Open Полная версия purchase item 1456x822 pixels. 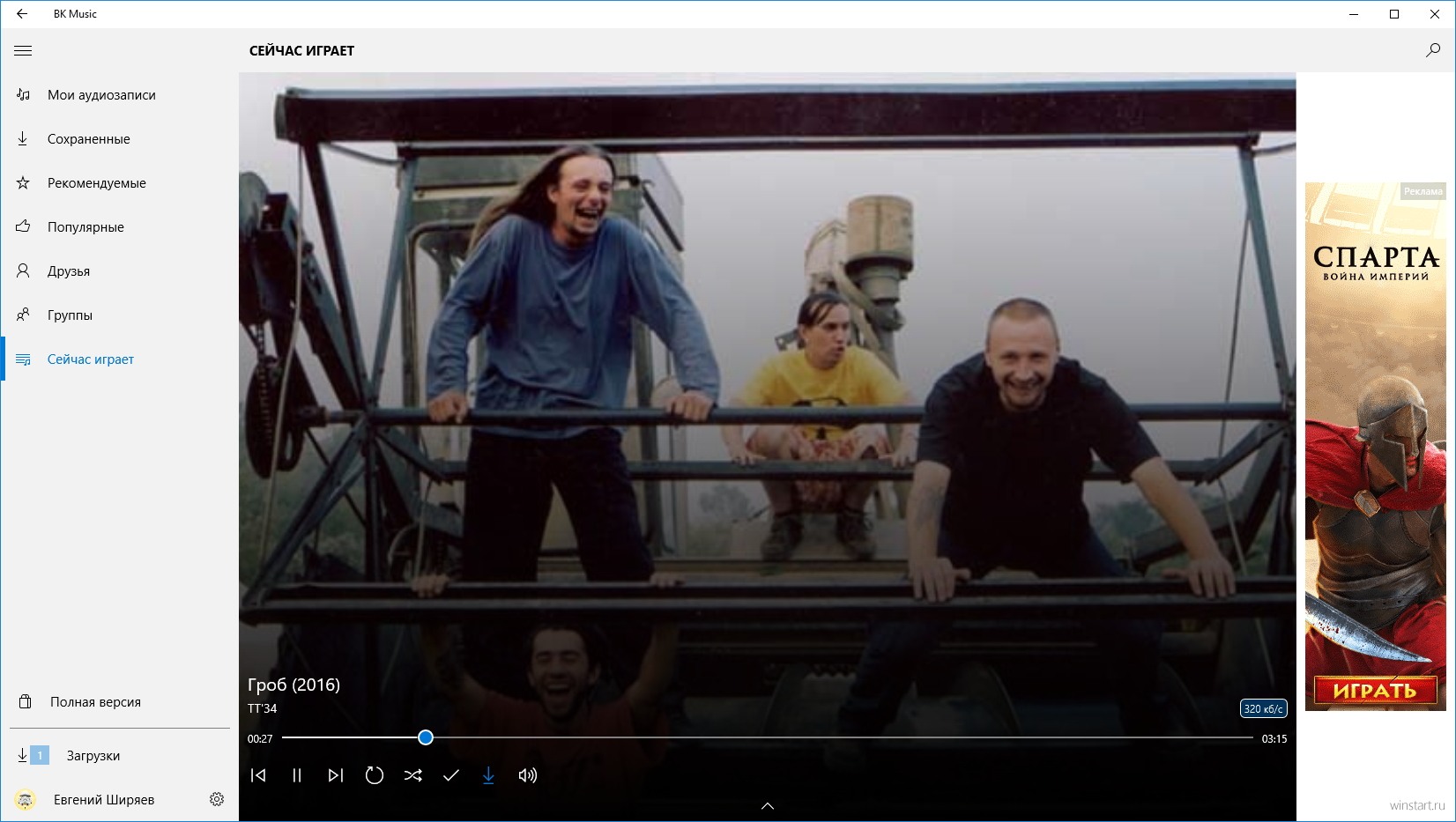coord(120,702)
